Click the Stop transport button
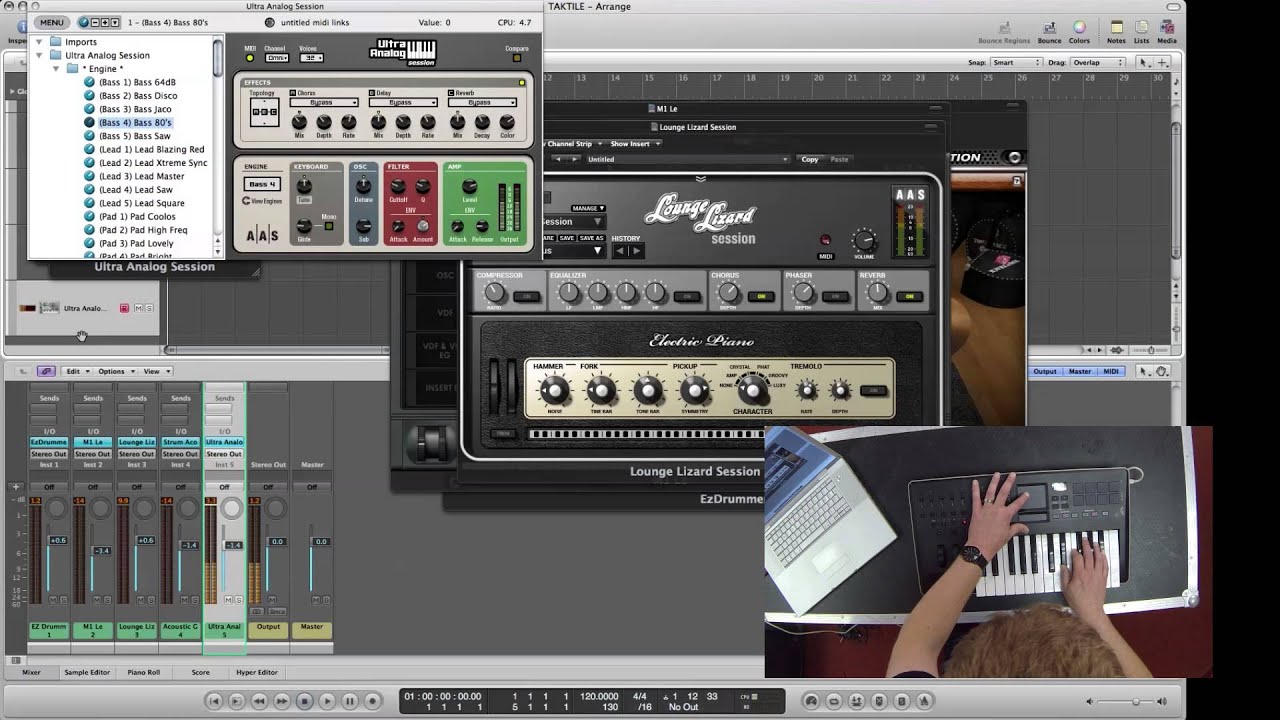 point(305,702)
